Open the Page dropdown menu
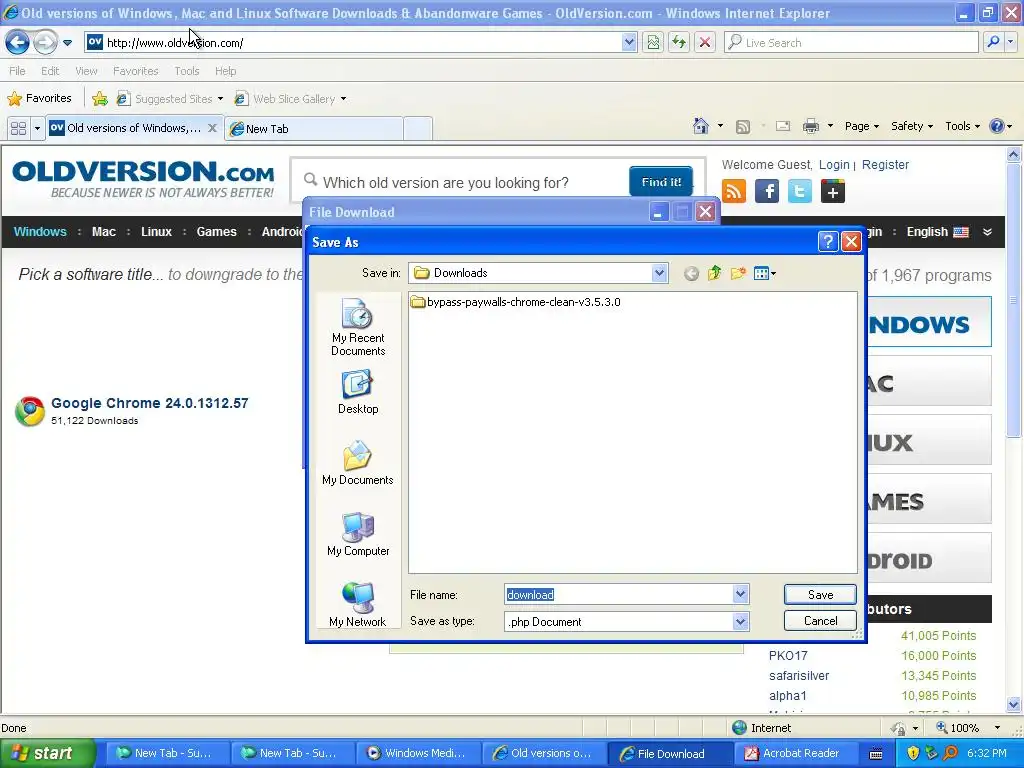Viewport: 1024px width, 768px height. [861, 127]
